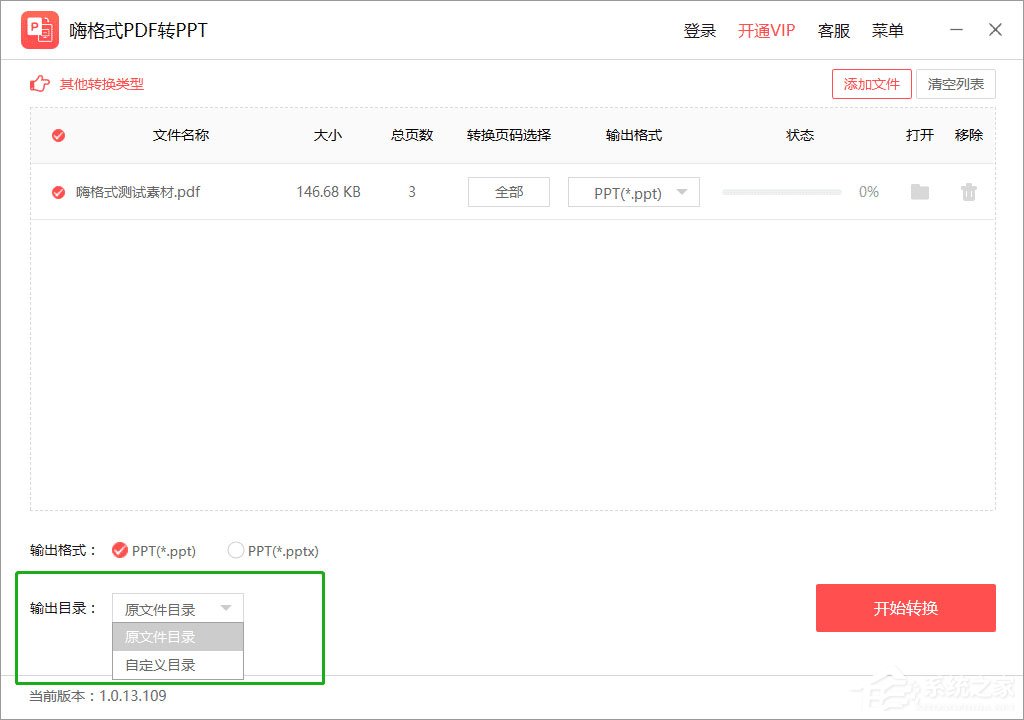Open 开通VIP upgrade link

coord(766,30)
